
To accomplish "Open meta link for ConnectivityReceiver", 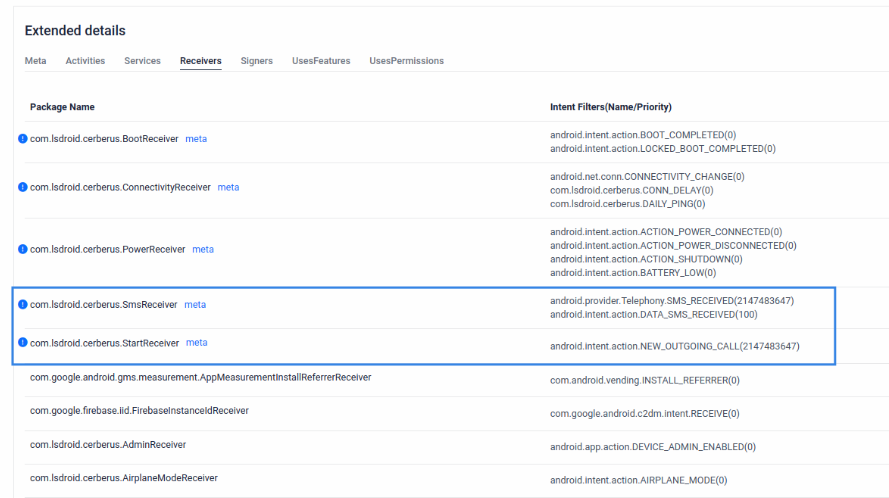I will pyautogui.click(x=228, y=187).
